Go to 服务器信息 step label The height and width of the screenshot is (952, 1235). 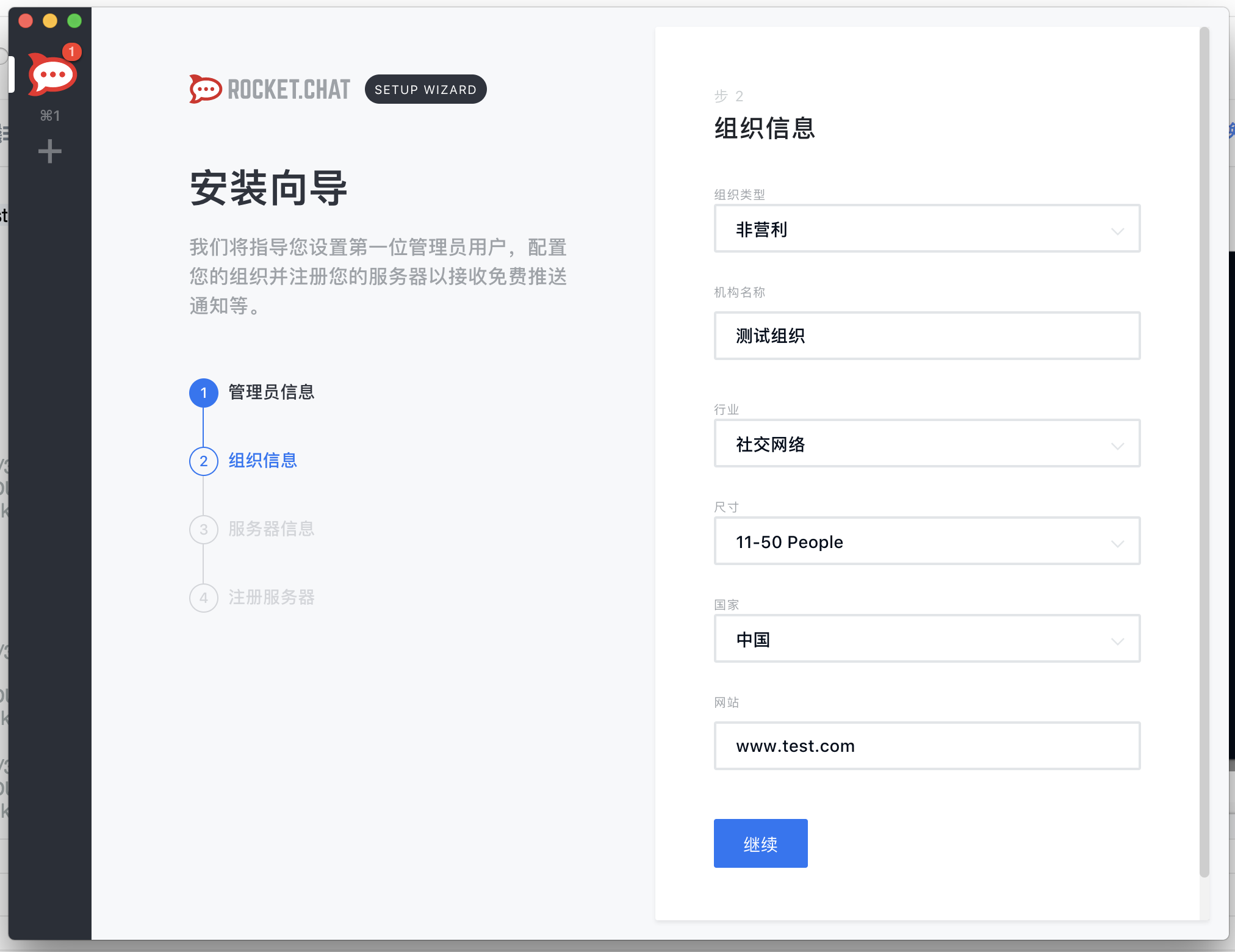click(x=272, y=529)
